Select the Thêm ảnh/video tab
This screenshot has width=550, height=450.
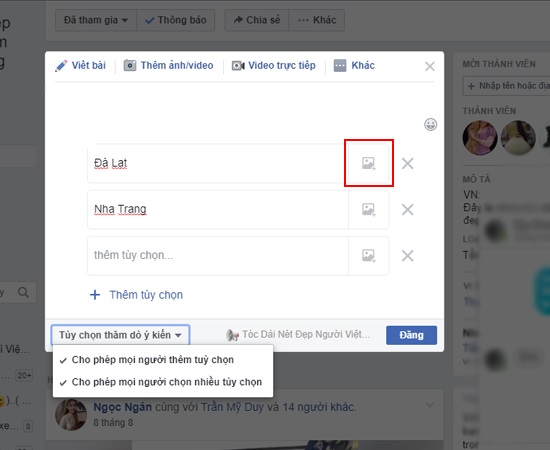168,66
